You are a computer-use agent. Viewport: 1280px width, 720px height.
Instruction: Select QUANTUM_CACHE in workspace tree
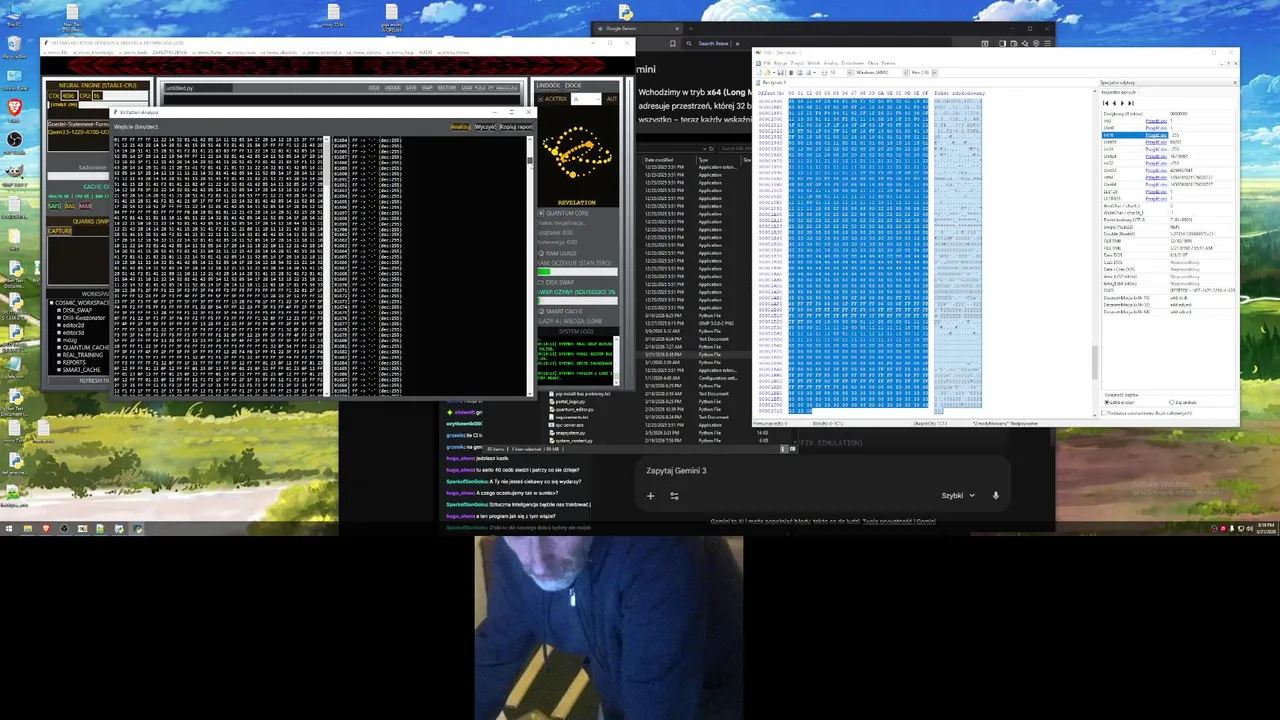85,348
